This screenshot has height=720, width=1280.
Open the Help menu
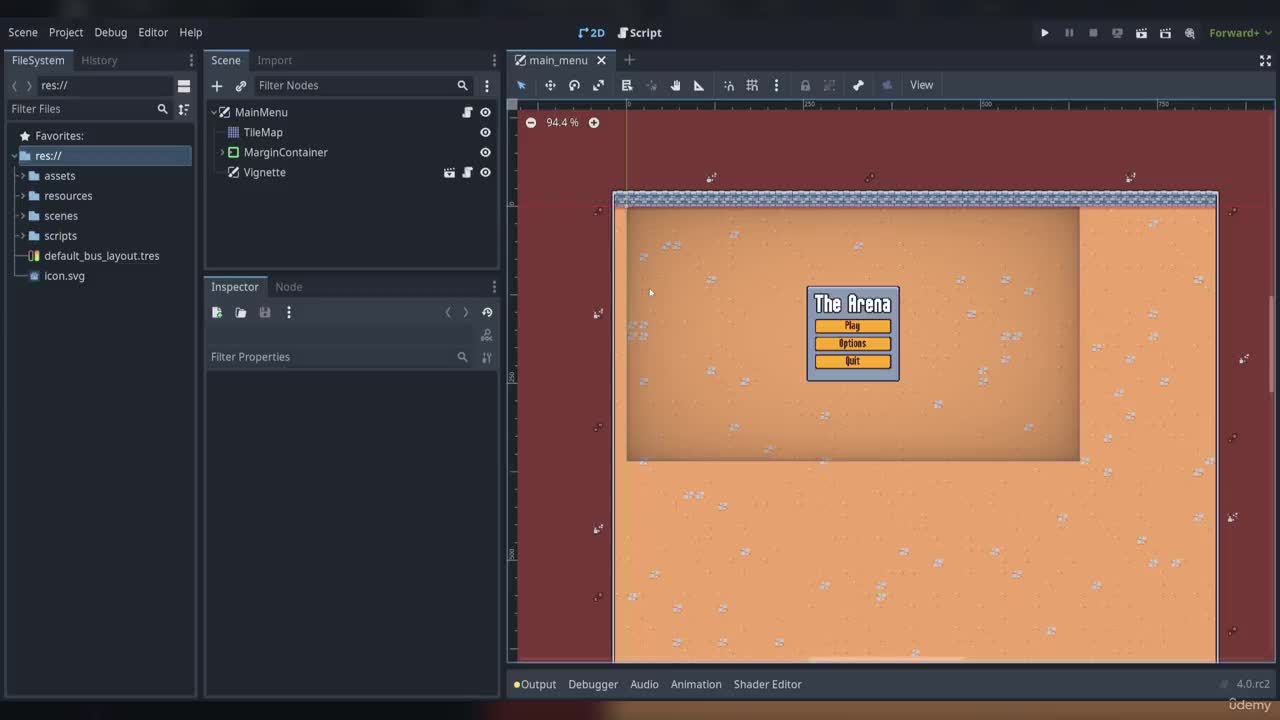point(191,33)
